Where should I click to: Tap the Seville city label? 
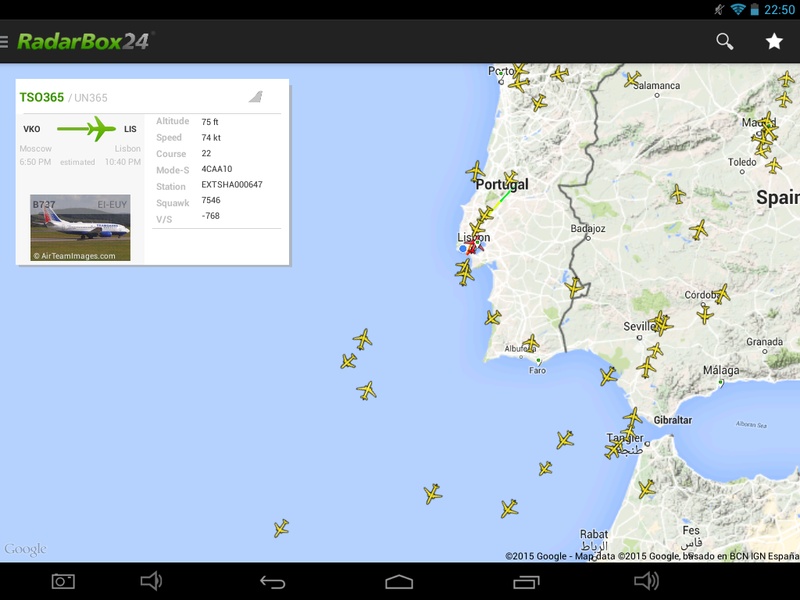tap(639, 327)
